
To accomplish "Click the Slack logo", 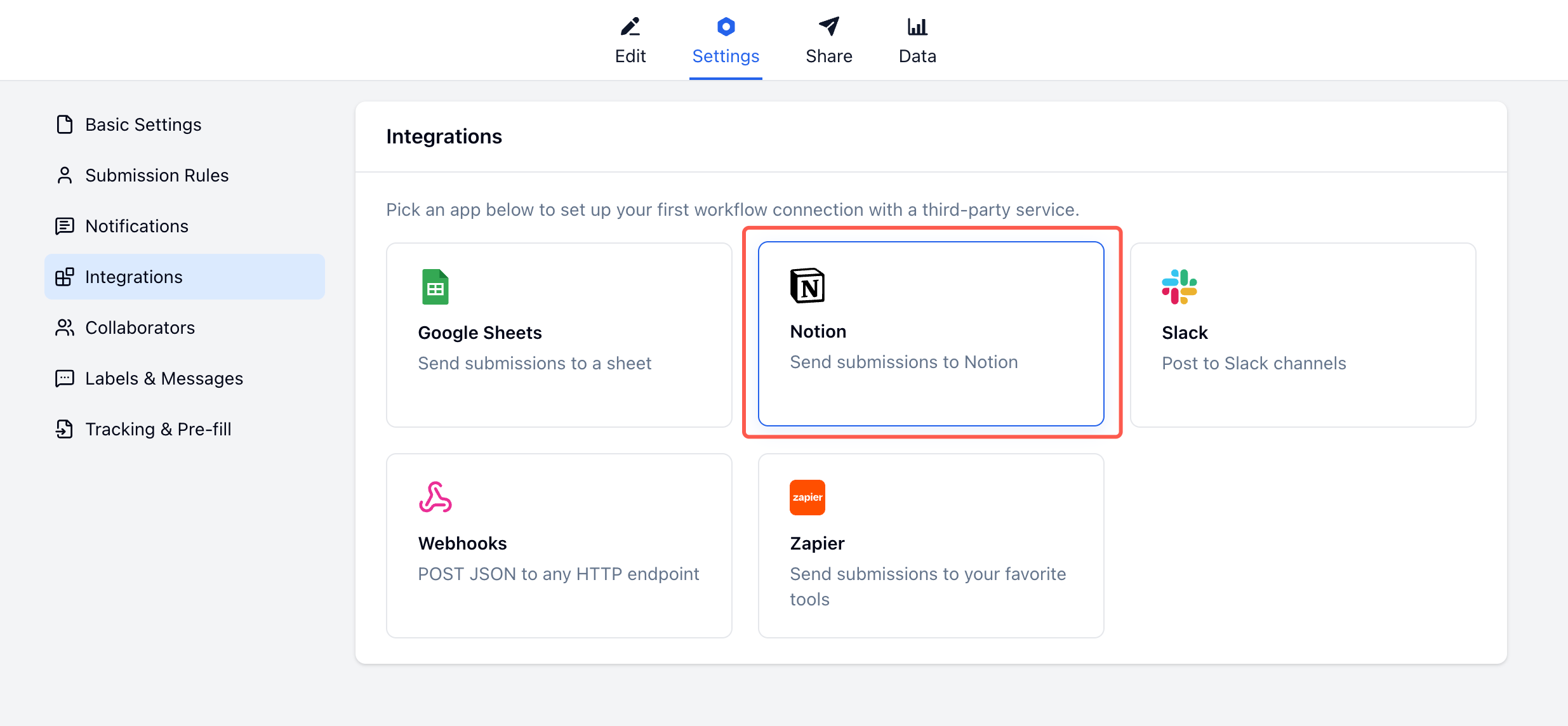I will coord(1179,287).
